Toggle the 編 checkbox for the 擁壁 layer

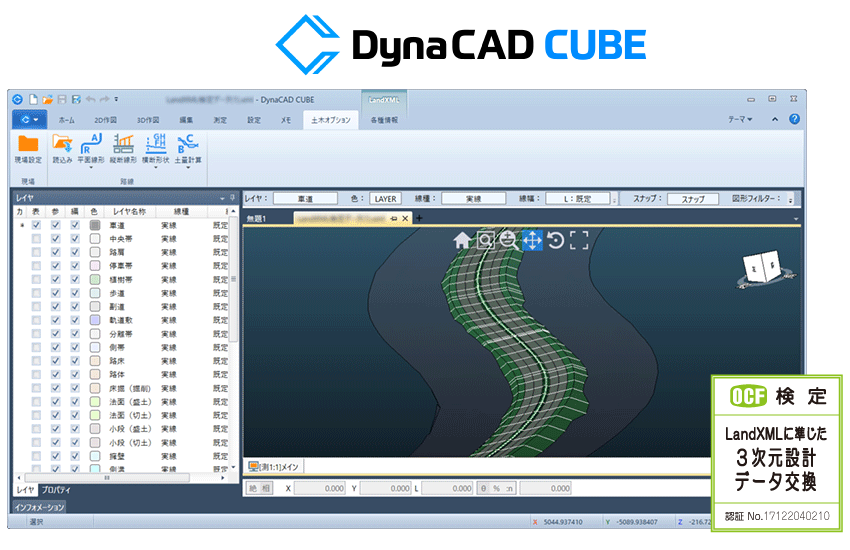click(75, 456)
